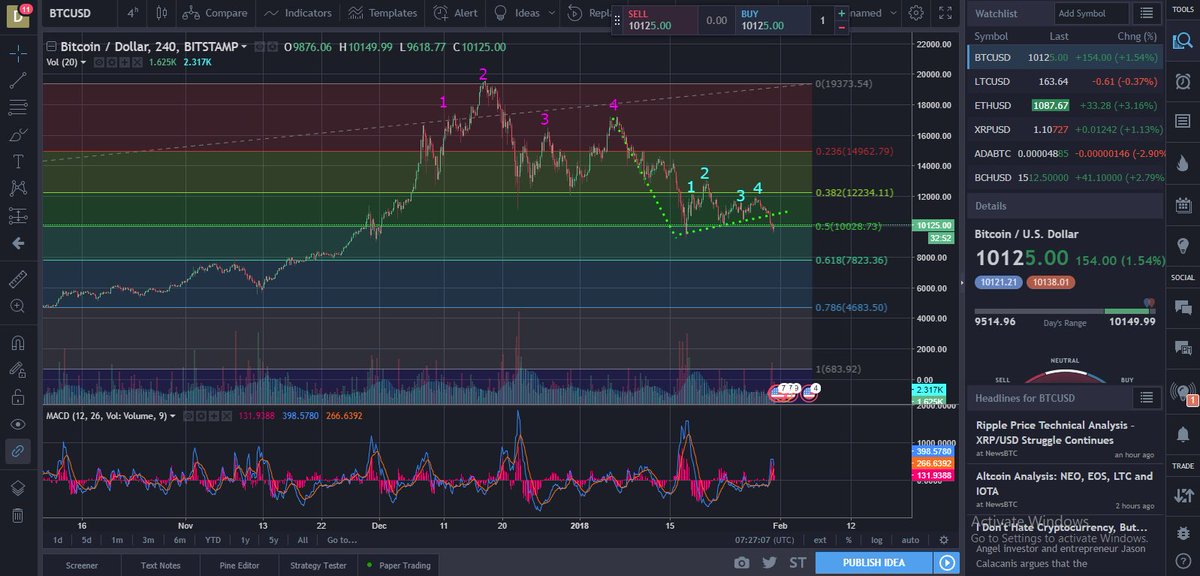
Task: Click the Add Symbol input field
Action: (x=1092, y=14)
